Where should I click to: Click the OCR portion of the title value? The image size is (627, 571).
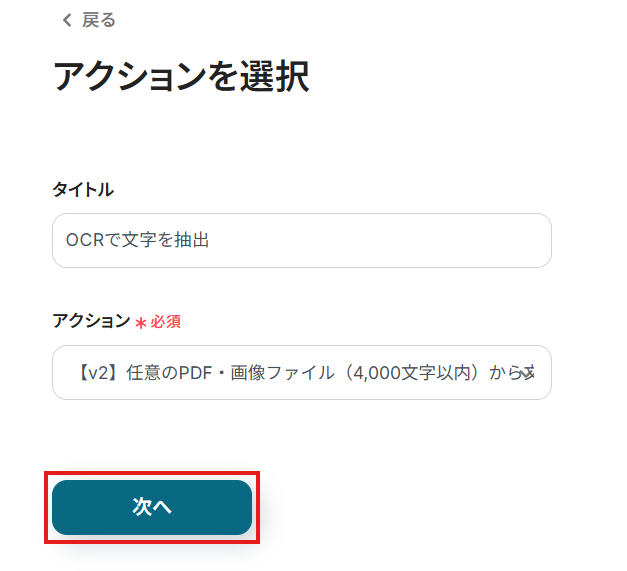pyautogui.click(x=85, y=240)
